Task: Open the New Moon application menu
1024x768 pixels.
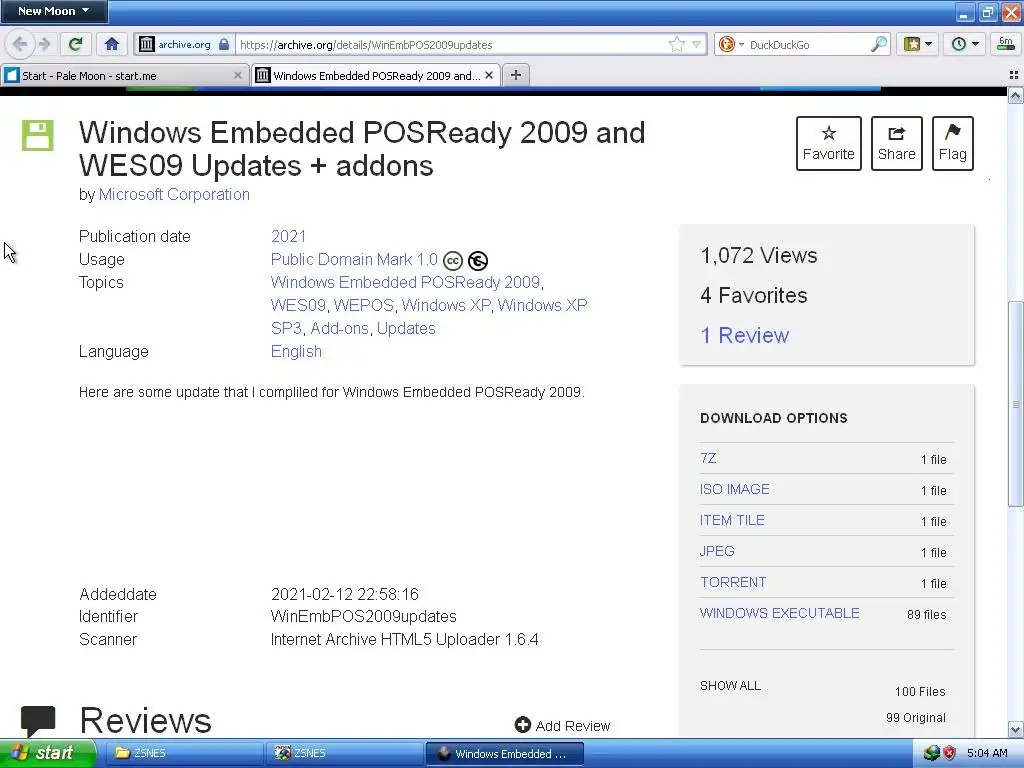Action: [54, 11]
